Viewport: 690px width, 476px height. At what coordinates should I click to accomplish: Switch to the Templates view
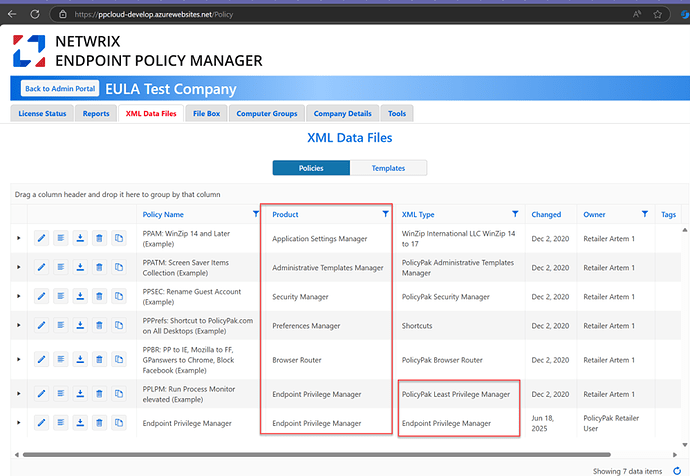tap(389, 168)
